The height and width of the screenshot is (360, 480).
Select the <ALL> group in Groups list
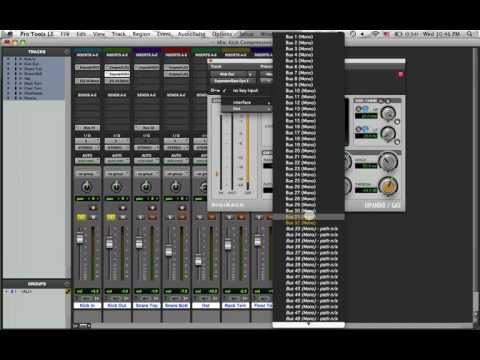tap(26, 291)
